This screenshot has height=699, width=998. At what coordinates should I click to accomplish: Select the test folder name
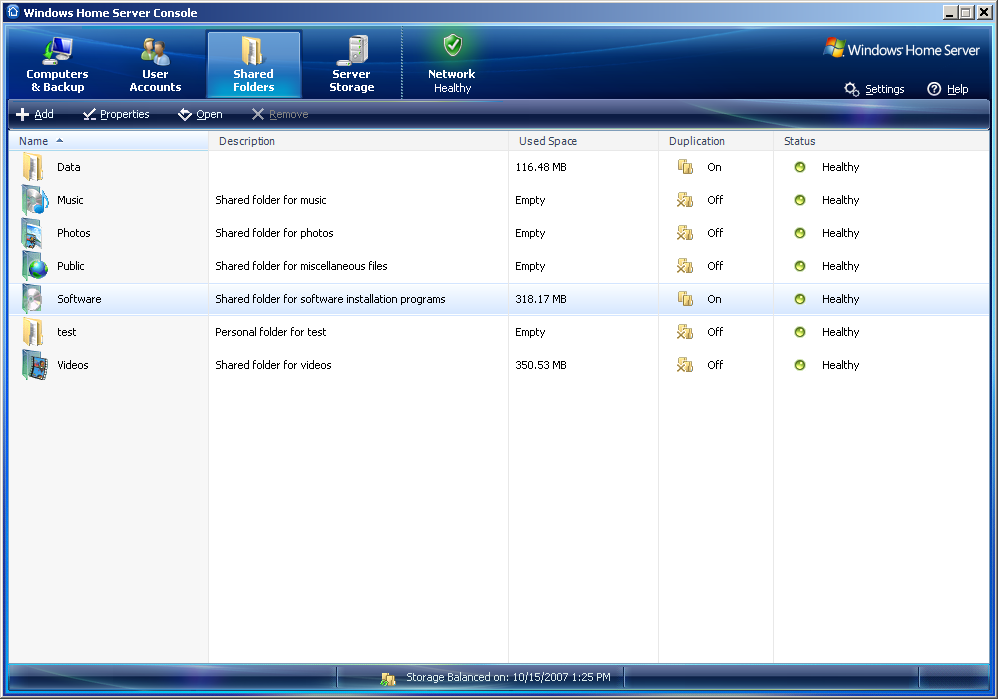point(66,332)
